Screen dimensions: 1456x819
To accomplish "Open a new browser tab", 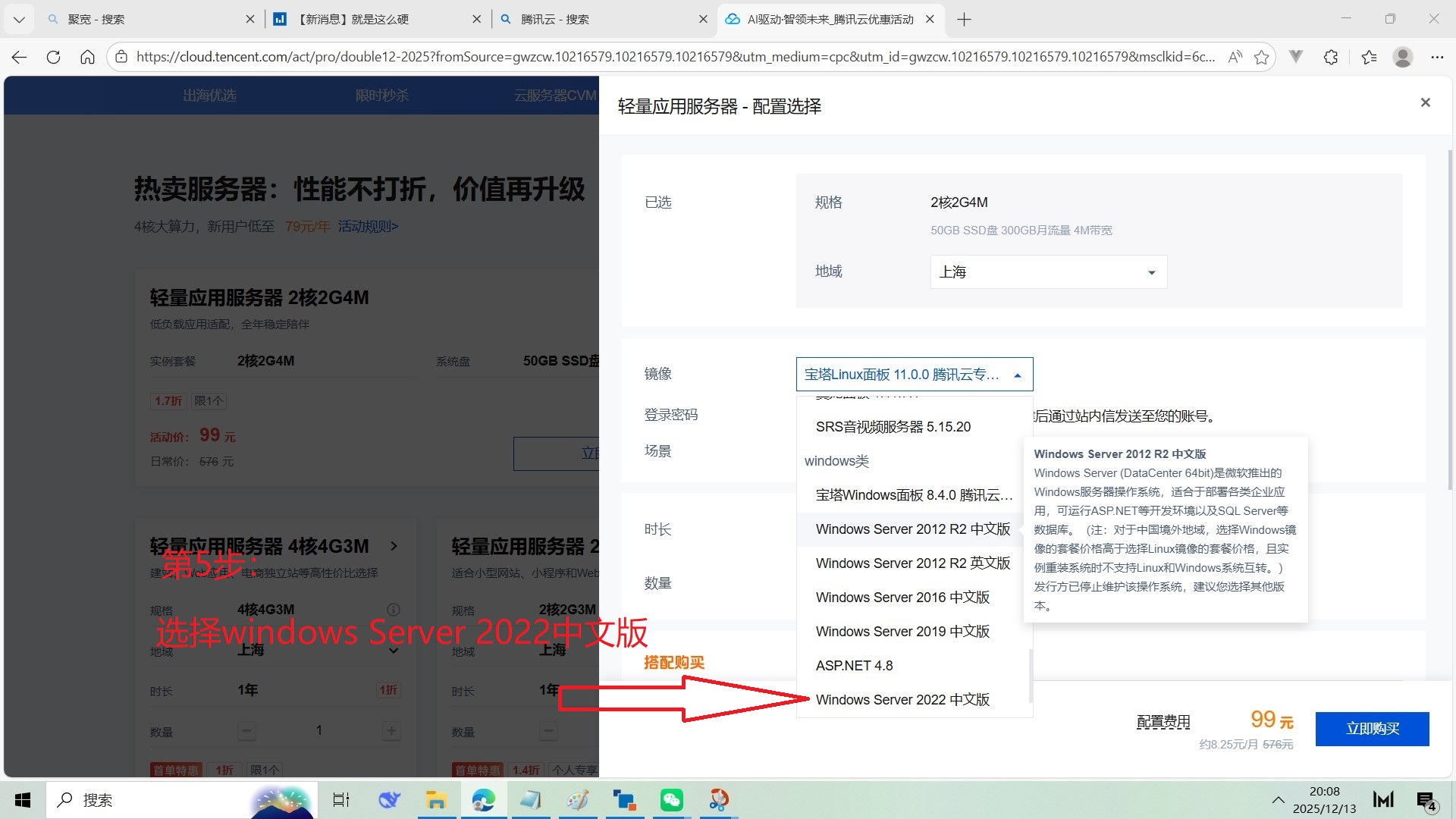I will click(964, 19).
